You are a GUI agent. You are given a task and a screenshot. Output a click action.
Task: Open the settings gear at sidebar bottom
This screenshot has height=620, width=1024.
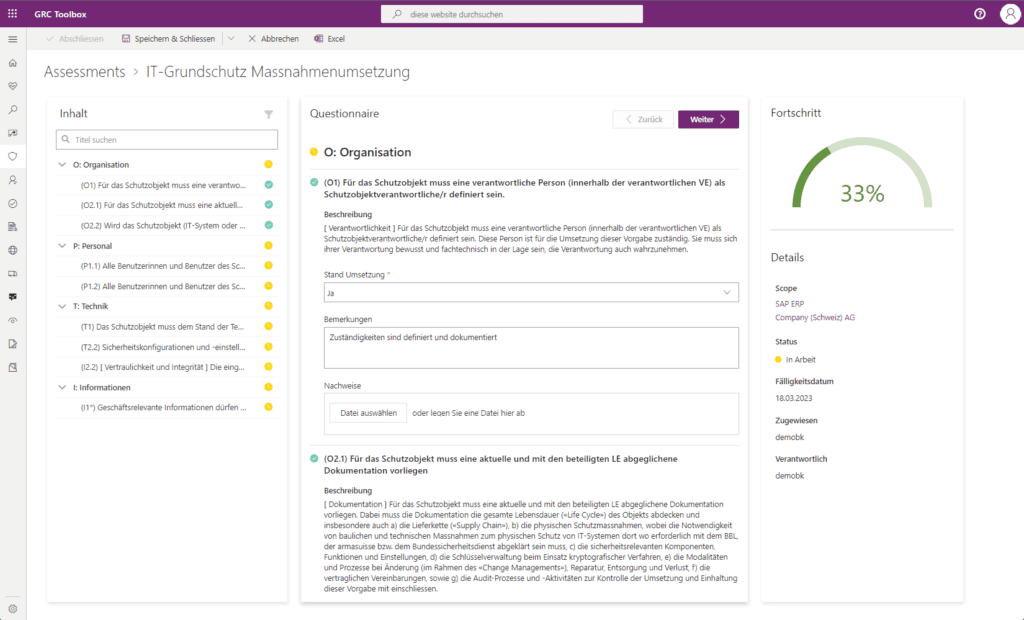pos(12,608)
